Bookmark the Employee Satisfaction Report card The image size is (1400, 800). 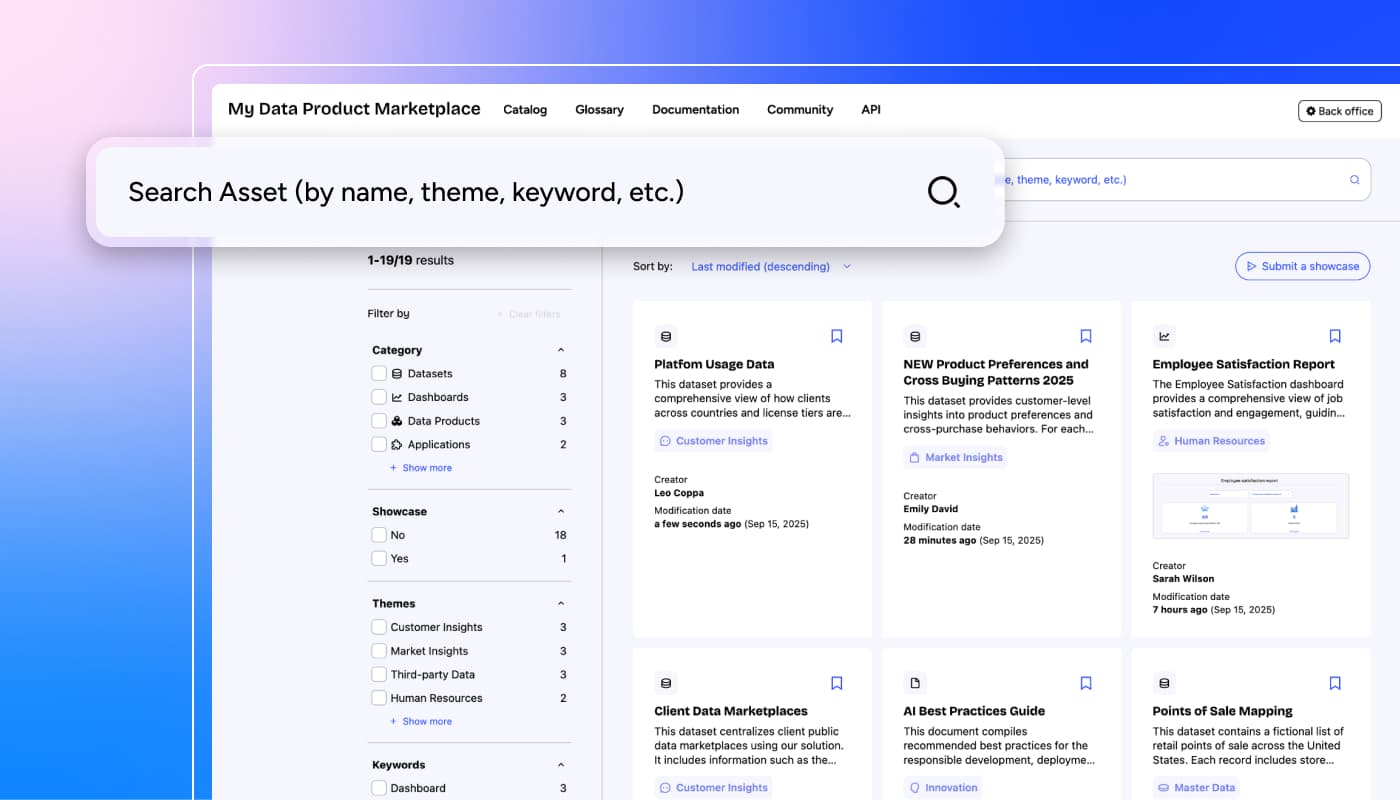(1335, 336)
